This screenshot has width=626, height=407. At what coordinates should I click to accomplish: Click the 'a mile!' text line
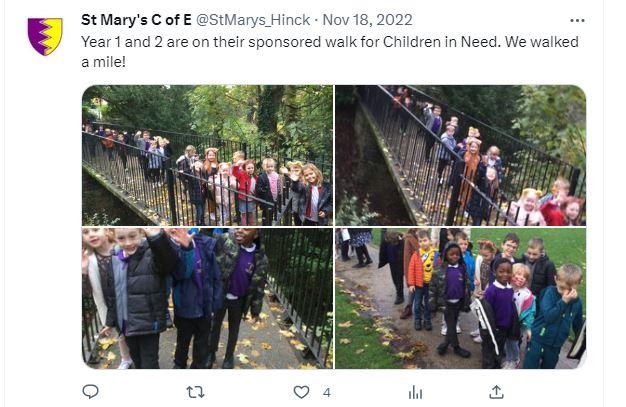point(103,62)
